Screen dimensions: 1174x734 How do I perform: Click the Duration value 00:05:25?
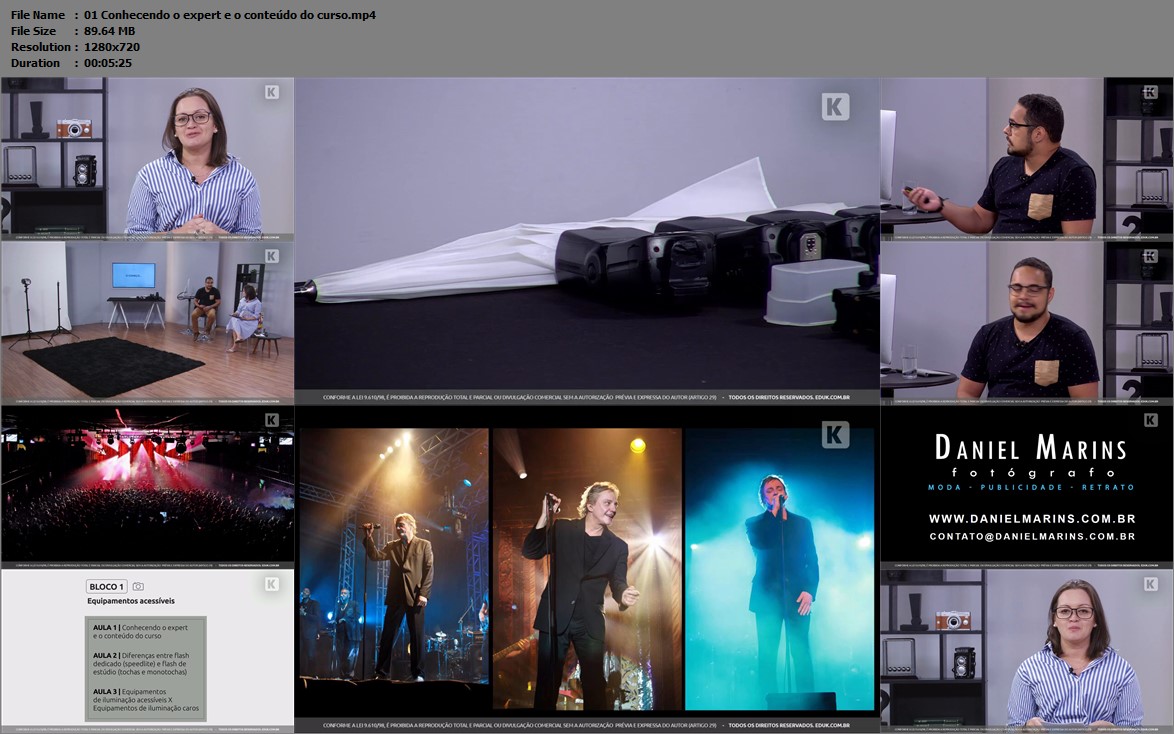click(x=108, y=63)
